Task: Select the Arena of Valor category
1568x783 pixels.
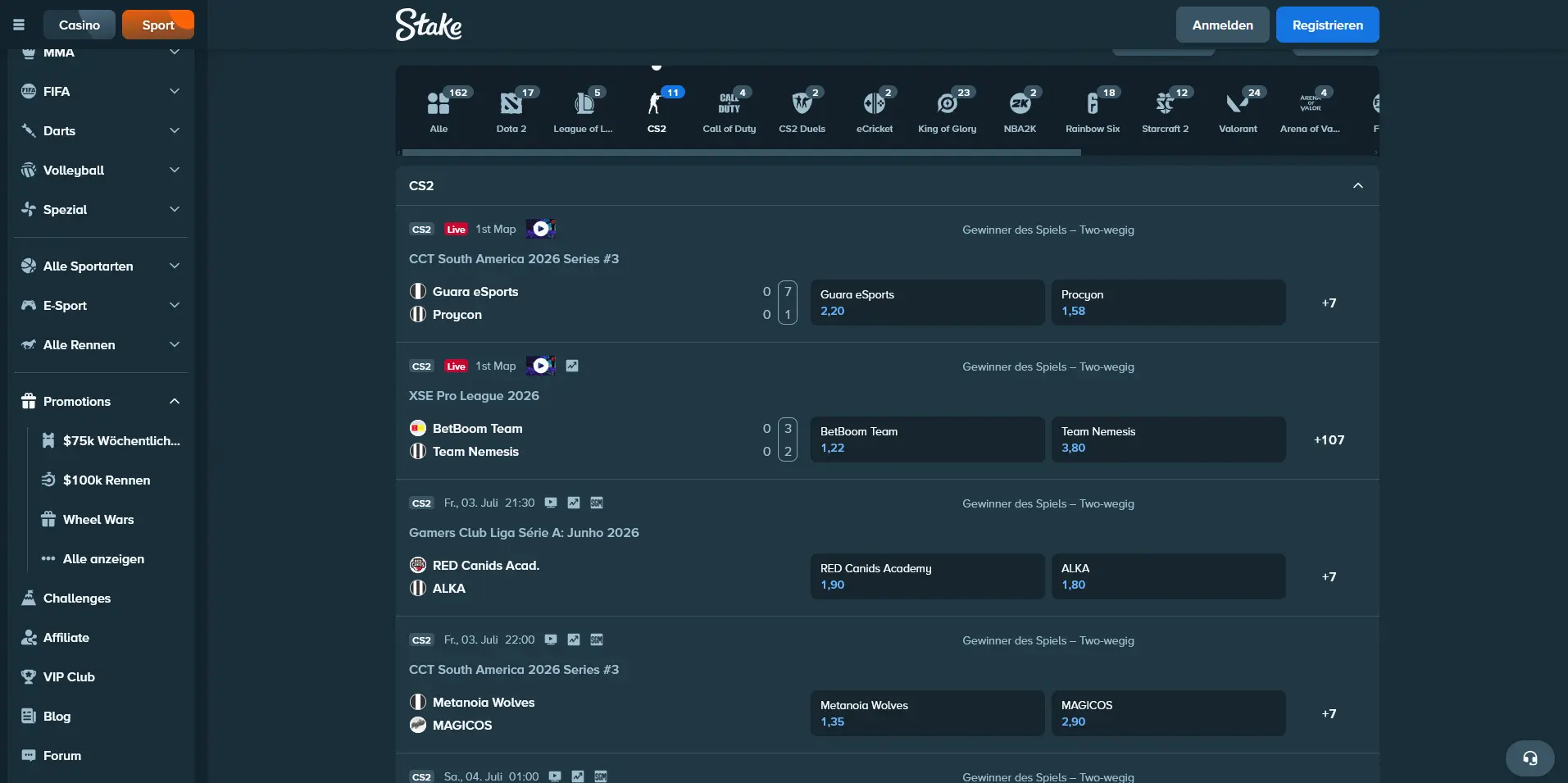Action: point(1311,111)
